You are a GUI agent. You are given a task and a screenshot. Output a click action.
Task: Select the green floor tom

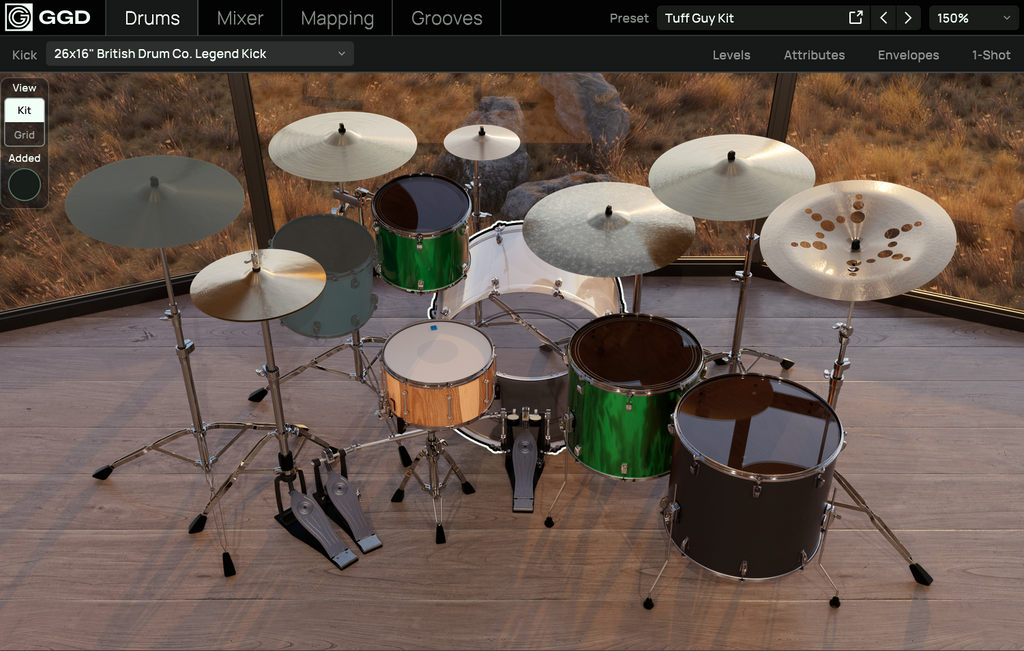click(x=632, y=395)
